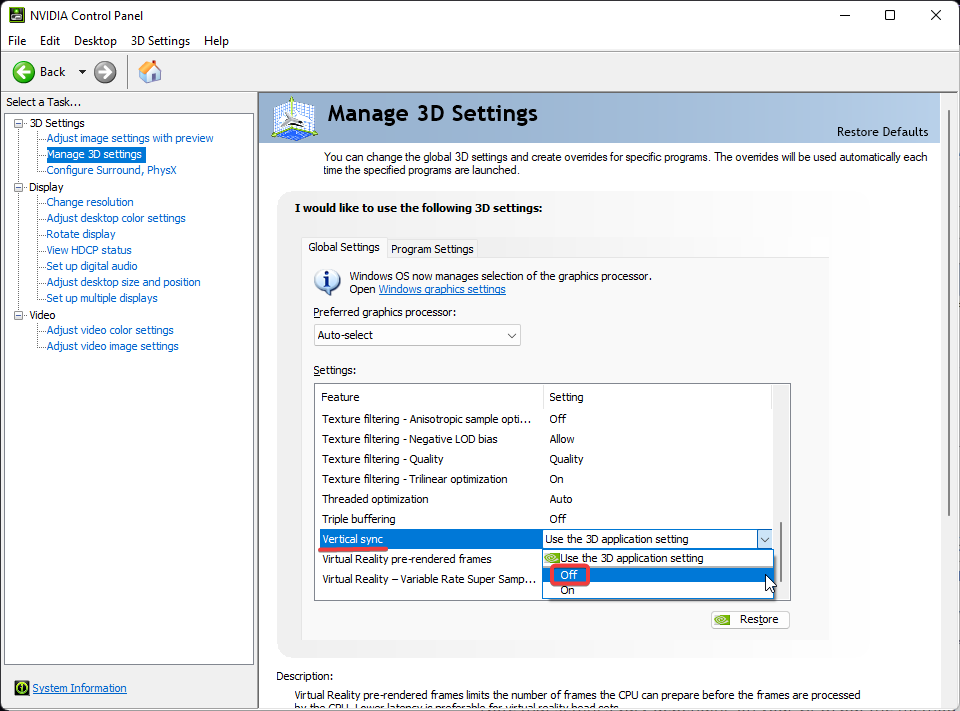960x711 pixels.
Task: Select the Trilinear optimization row
Action: 545,479
